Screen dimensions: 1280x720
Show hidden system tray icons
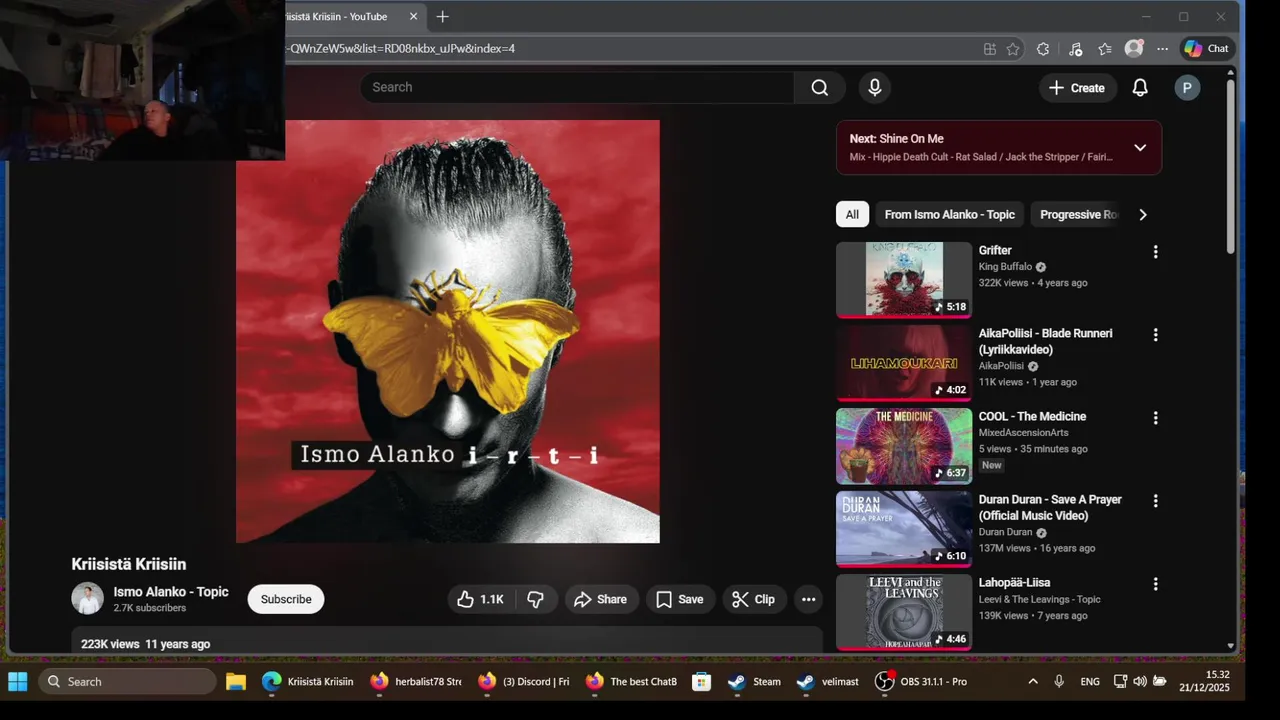[1033, 681]
